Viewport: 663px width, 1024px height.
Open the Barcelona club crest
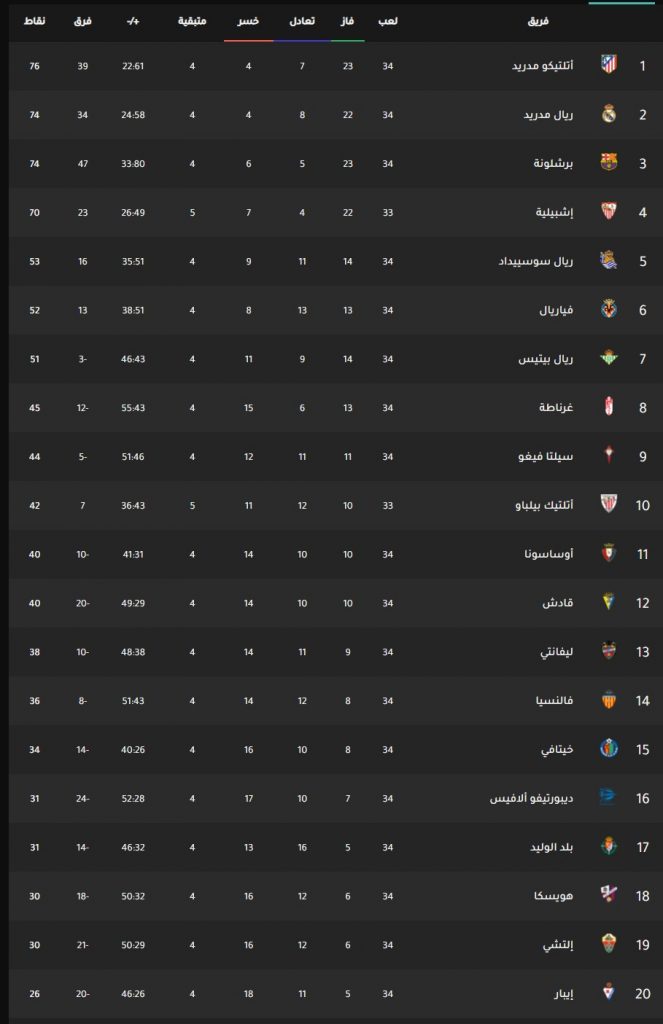609,162
